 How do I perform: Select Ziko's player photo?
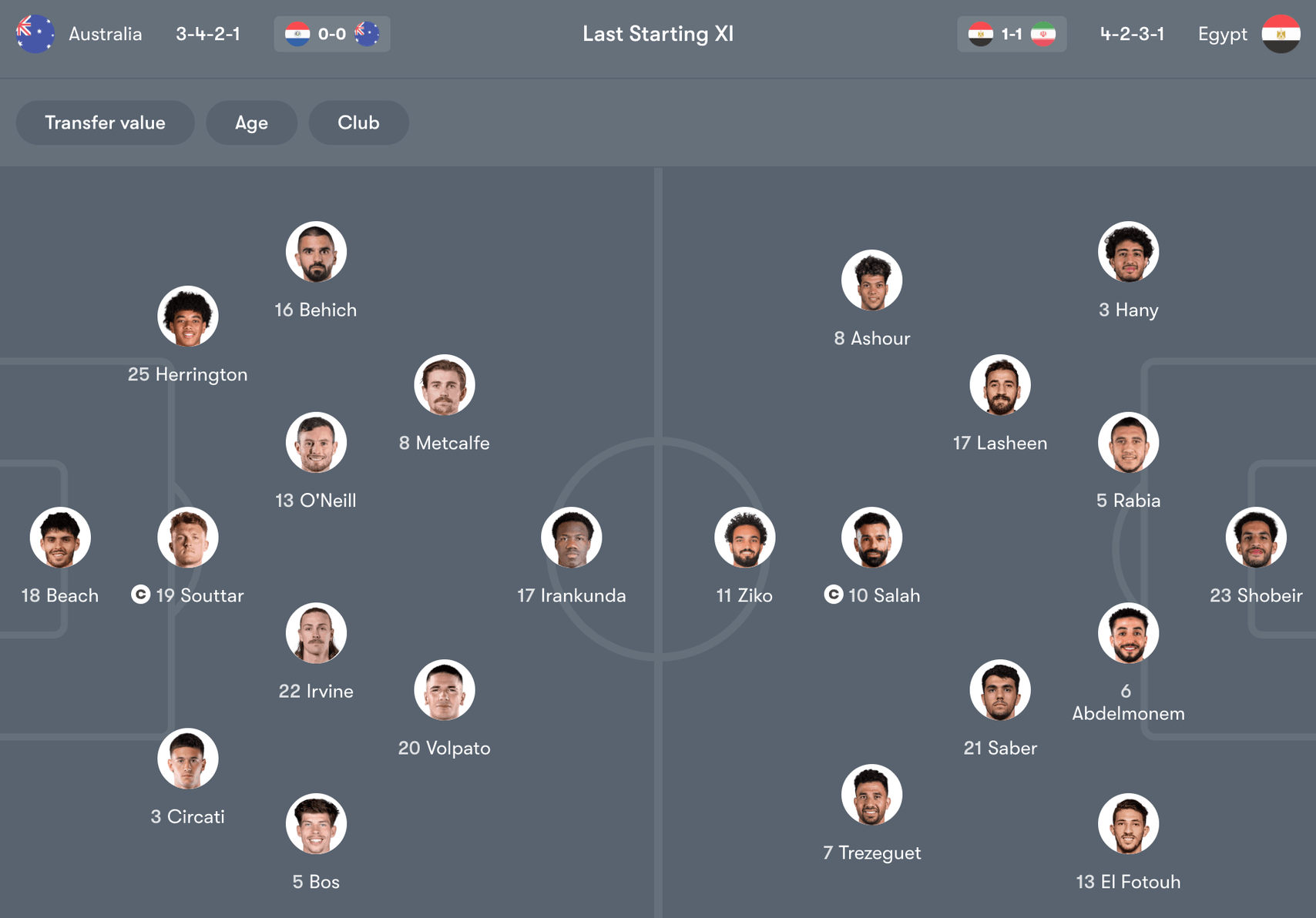click(744, 538)
